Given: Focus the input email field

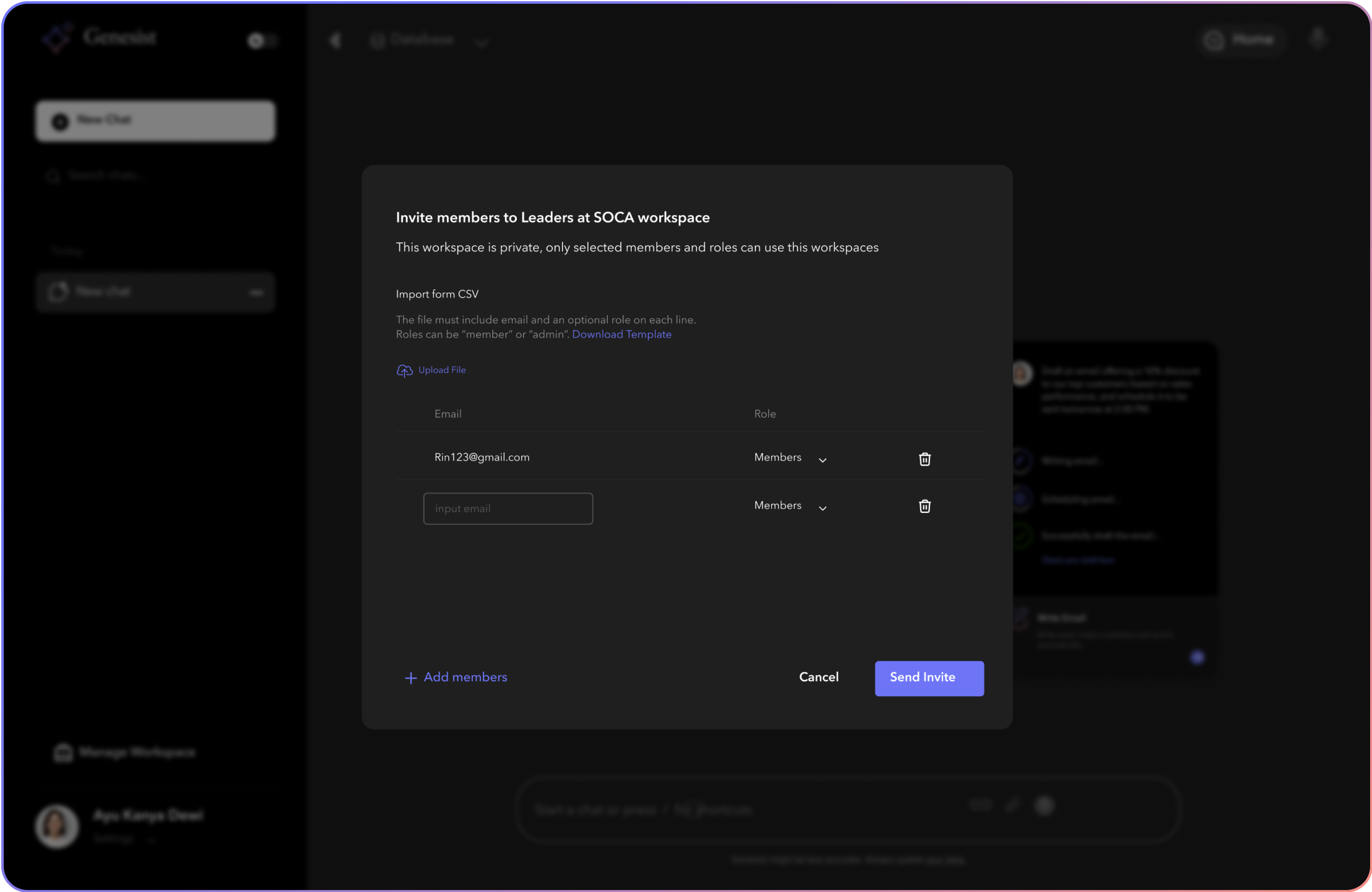Looking at the screenshot, I should click(x=507, y=508).
